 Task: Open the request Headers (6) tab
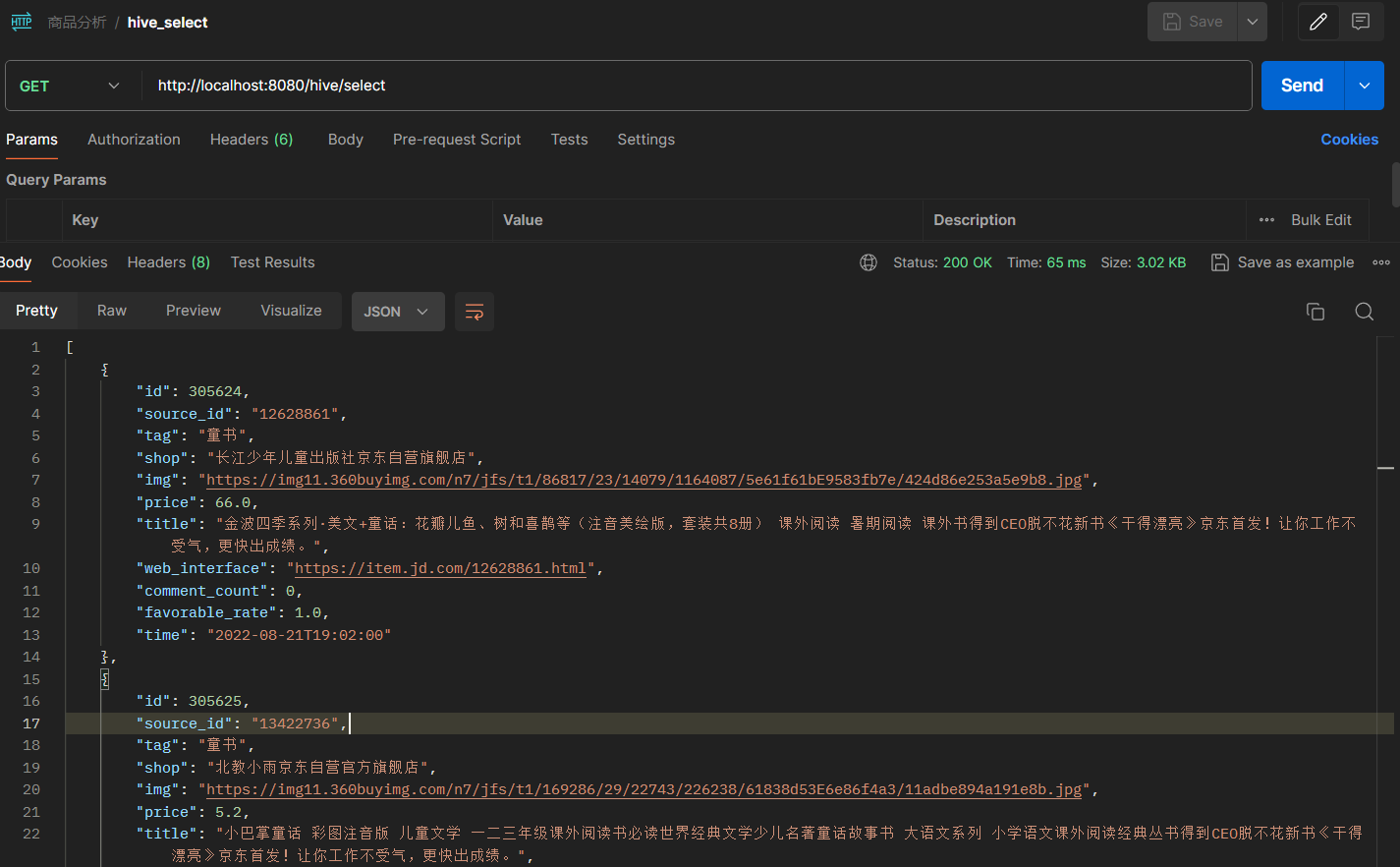point(252,140)
